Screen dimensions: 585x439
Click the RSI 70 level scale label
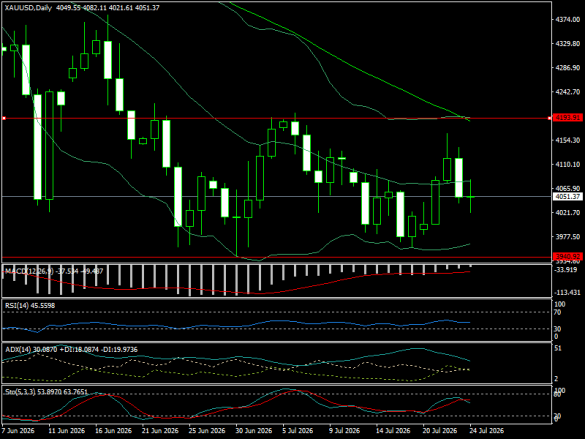pyautogui.click(x=557, y=312)
